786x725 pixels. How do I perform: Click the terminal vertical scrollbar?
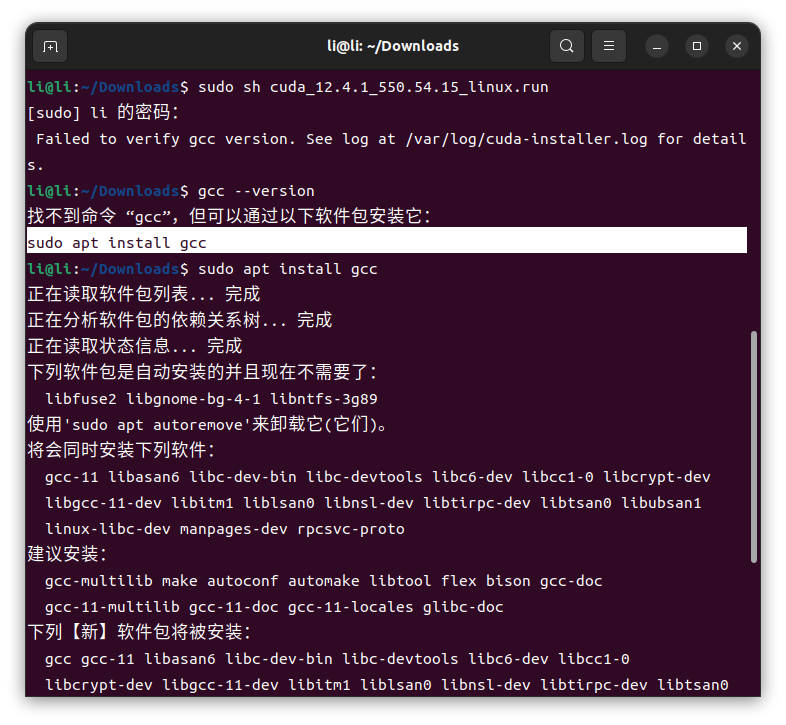pos(753,447)
